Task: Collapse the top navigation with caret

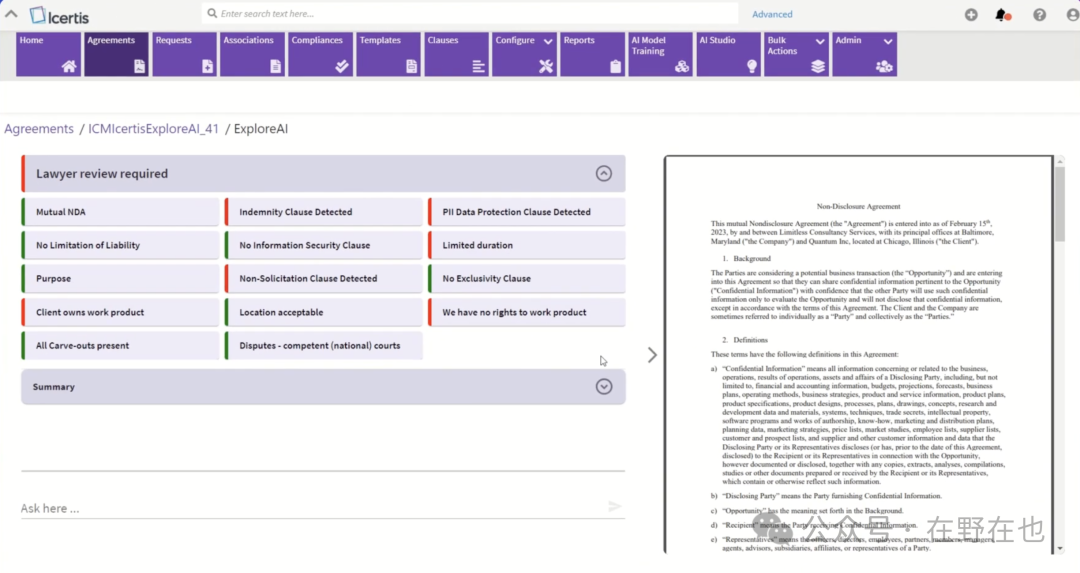Action: [x=11, y=14]
